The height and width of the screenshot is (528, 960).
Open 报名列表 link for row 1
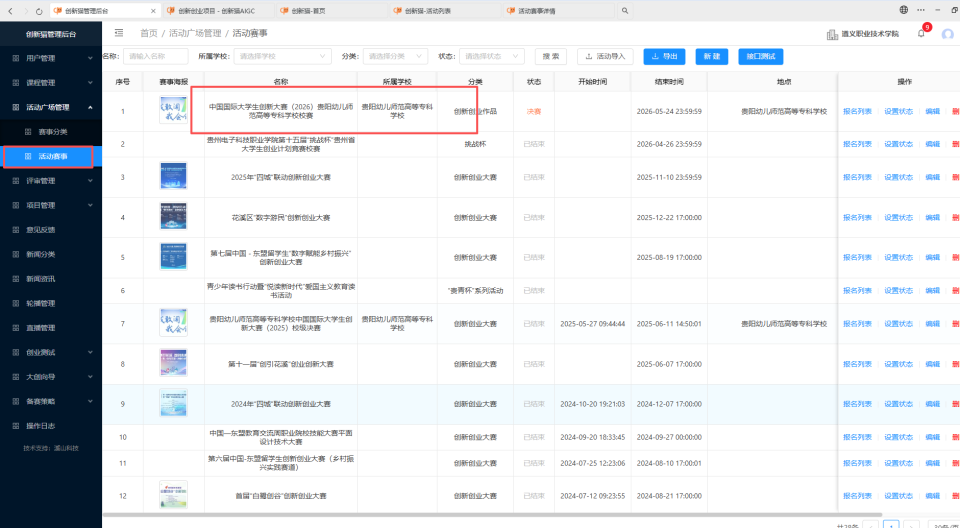pyautogui.click(x=857, y=111)
